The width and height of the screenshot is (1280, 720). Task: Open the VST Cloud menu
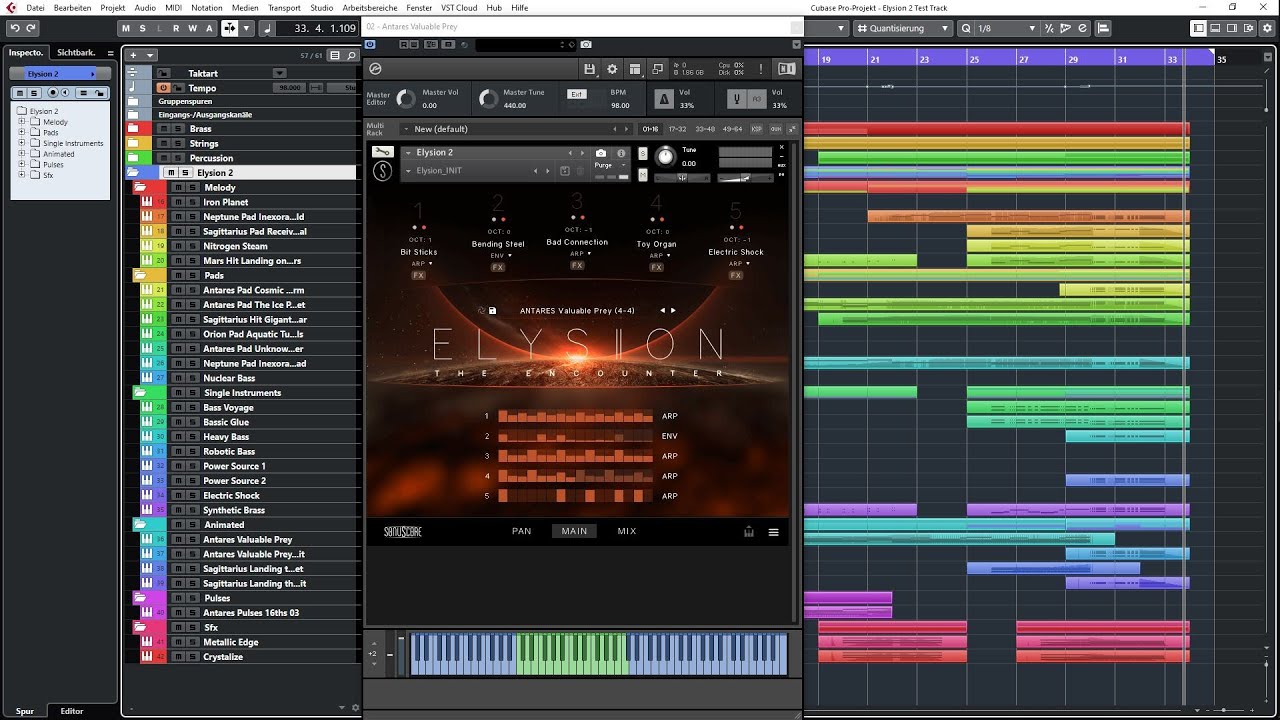(459, 7)
